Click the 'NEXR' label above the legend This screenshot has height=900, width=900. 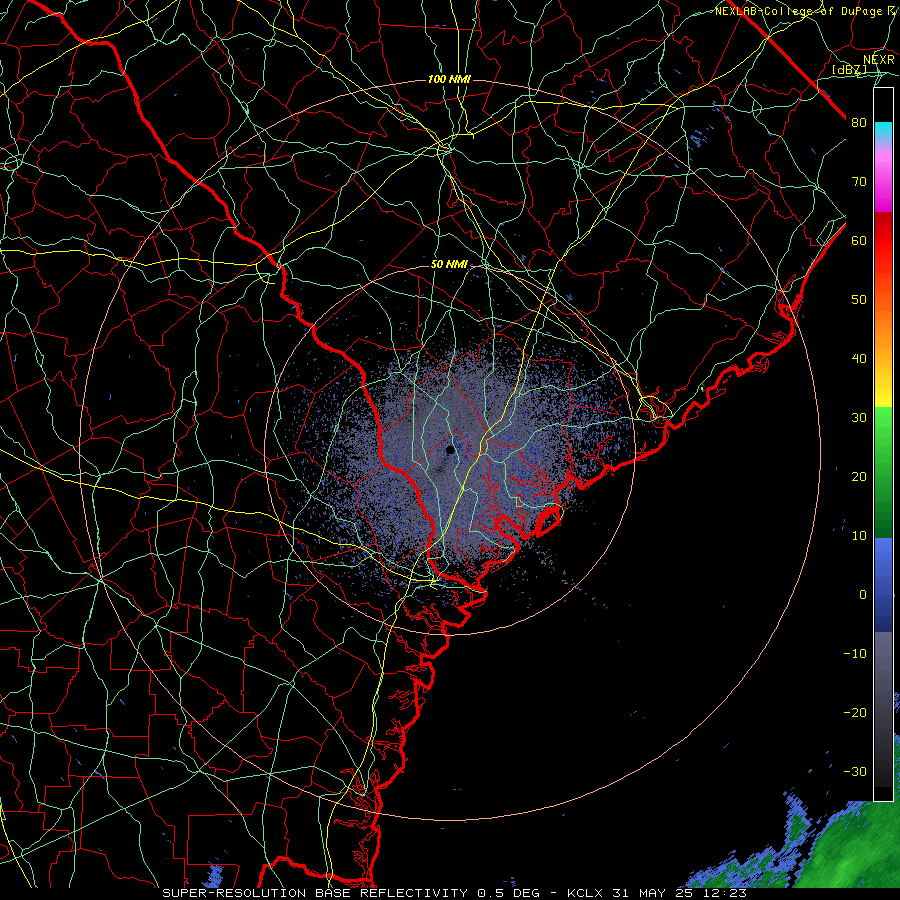coord(878,60)
